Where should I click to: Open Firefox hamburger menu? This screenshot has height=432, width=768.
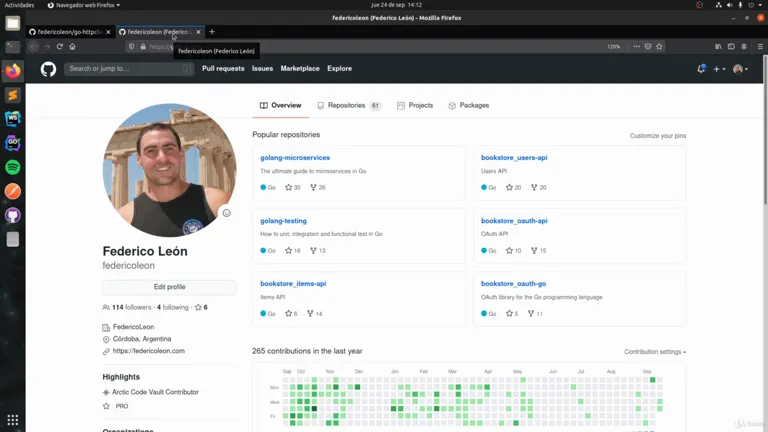pyautogui.click(x=760, y=47)
